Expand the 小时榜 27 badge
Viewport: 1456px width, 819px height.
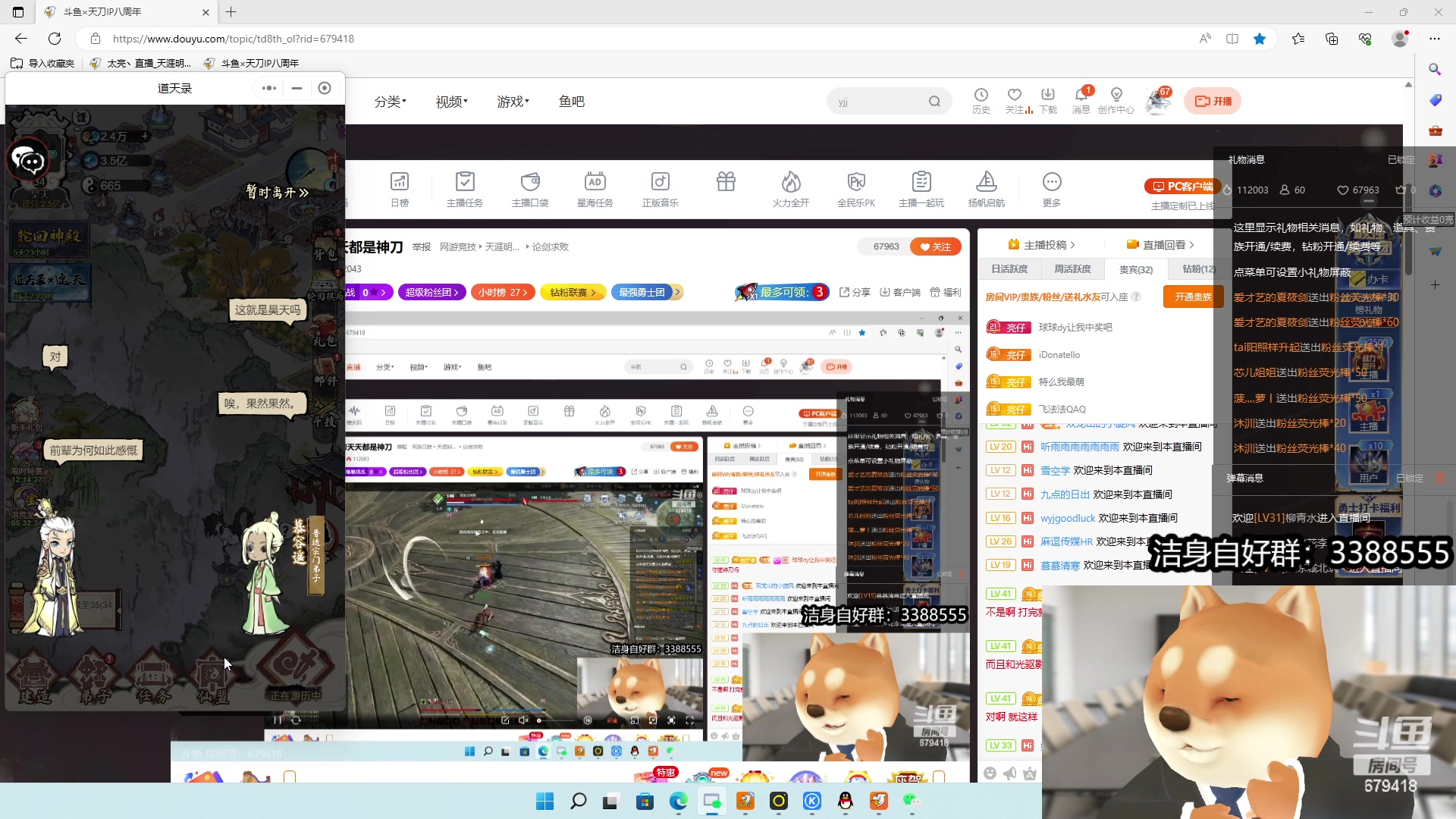[x=503, y=292]
